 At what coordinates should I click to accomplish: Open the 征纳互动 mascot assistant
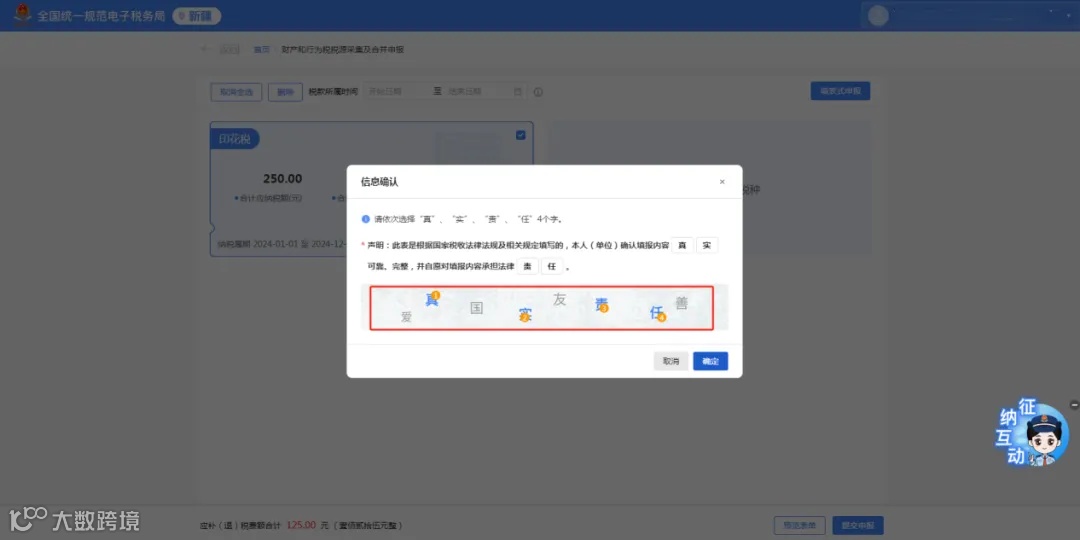pyautogui.click(x=1033, y=433)
